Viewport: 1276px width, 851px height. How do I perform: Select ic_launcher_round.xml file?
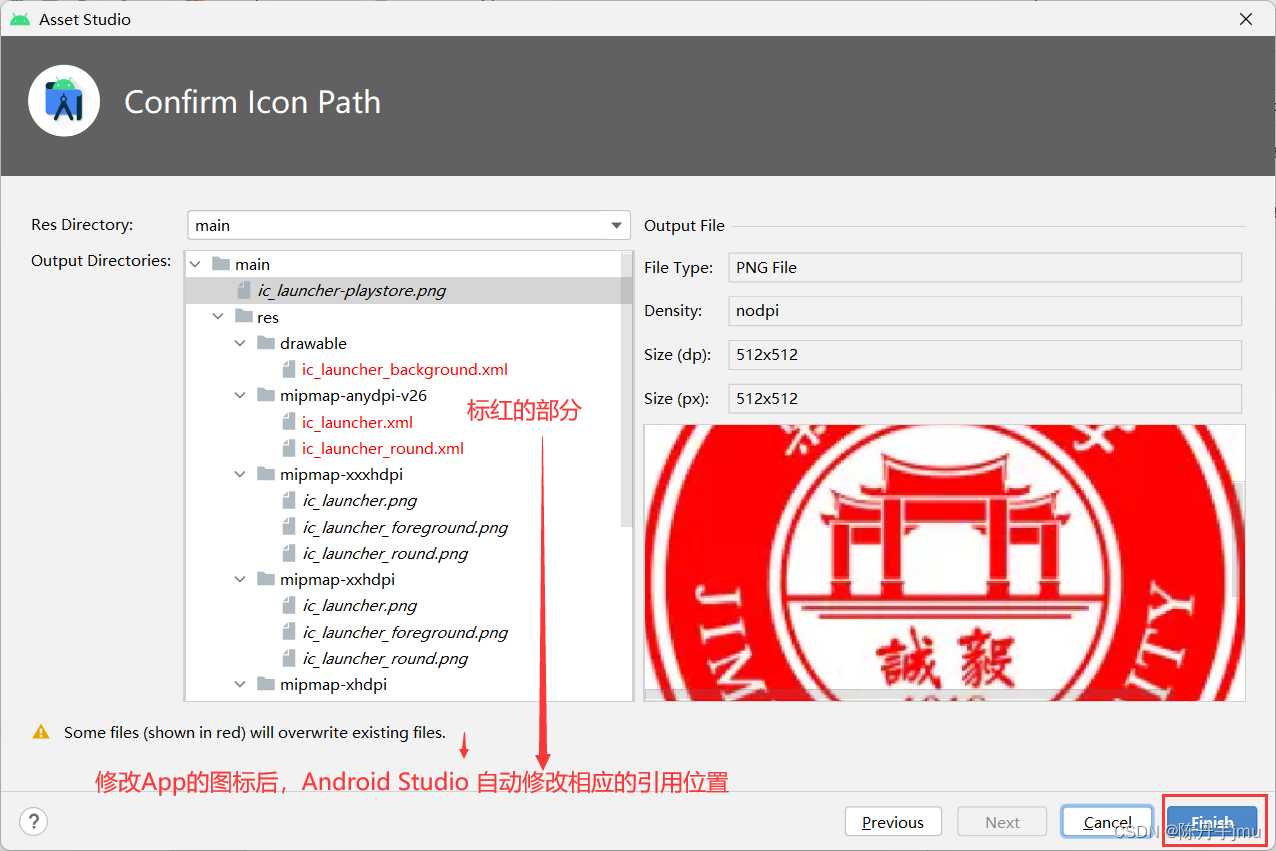pos(383,448)
